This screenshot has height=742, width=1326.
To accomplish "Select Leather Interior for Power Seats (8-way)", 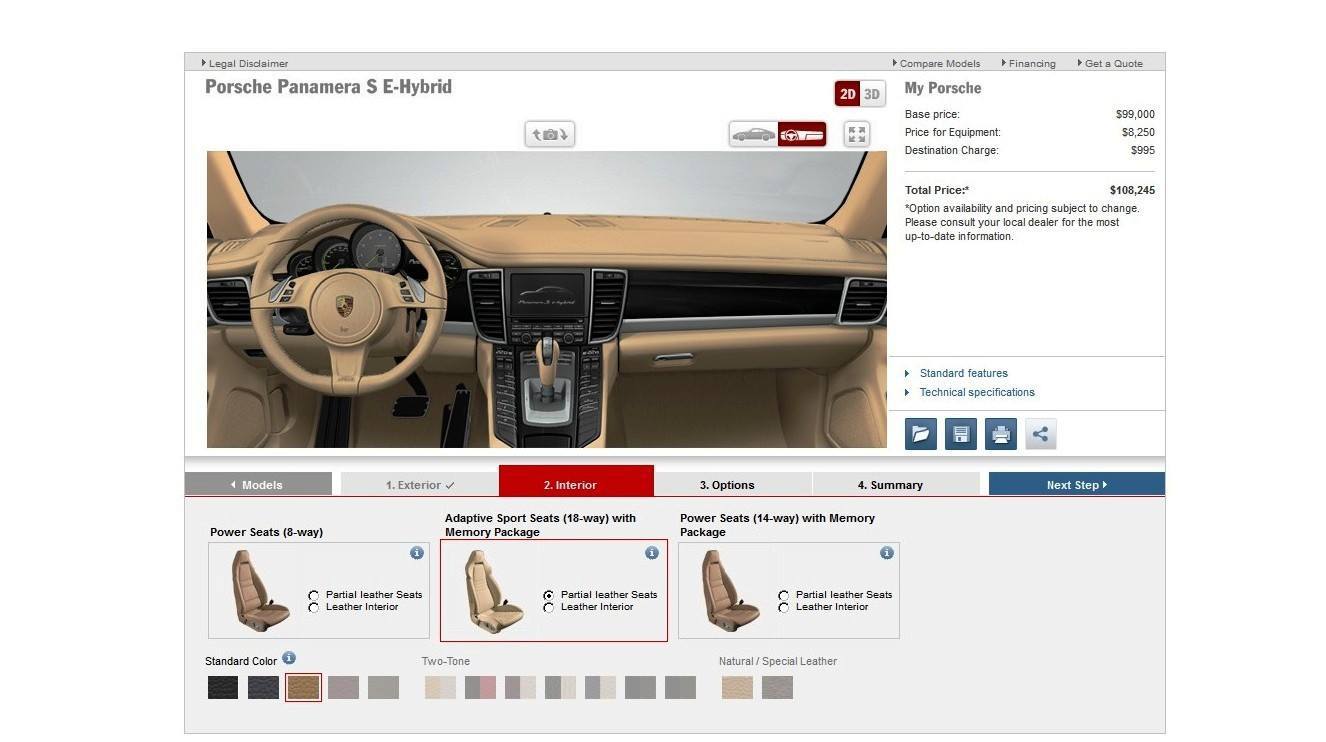I will pos(314,607).
